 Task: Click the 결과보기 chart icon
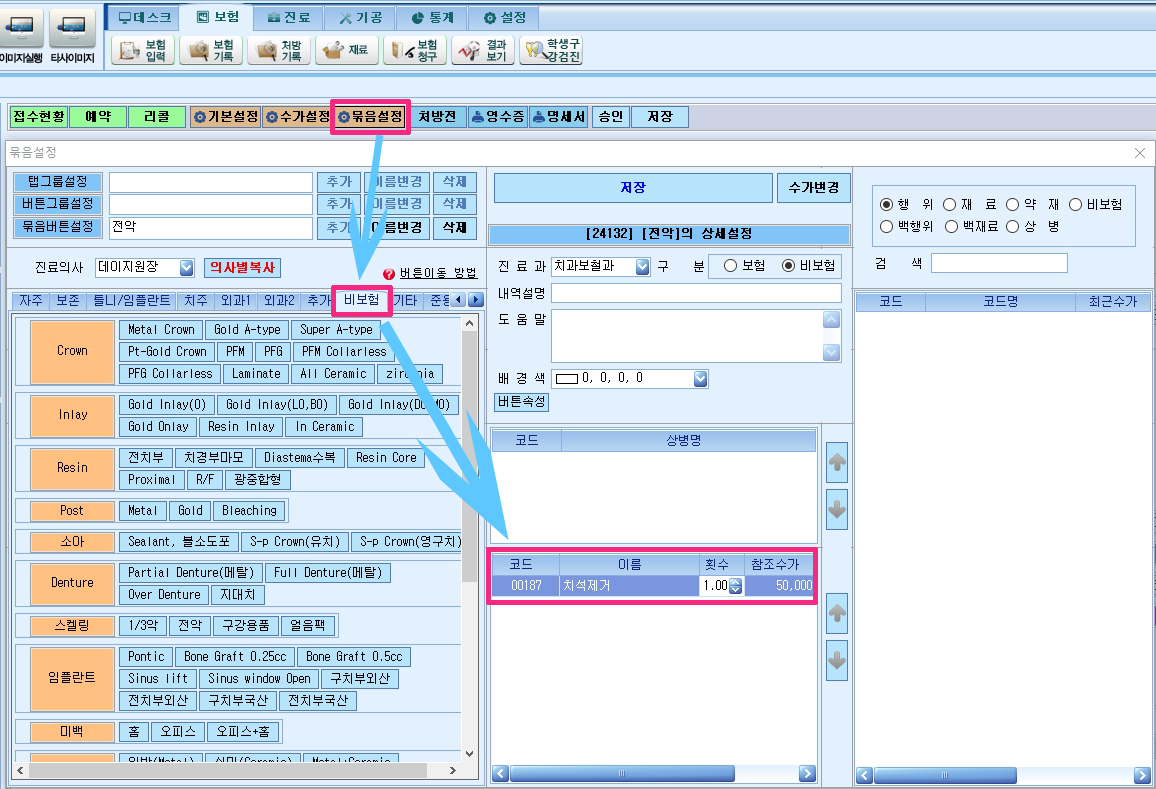(x=483, y=50)
